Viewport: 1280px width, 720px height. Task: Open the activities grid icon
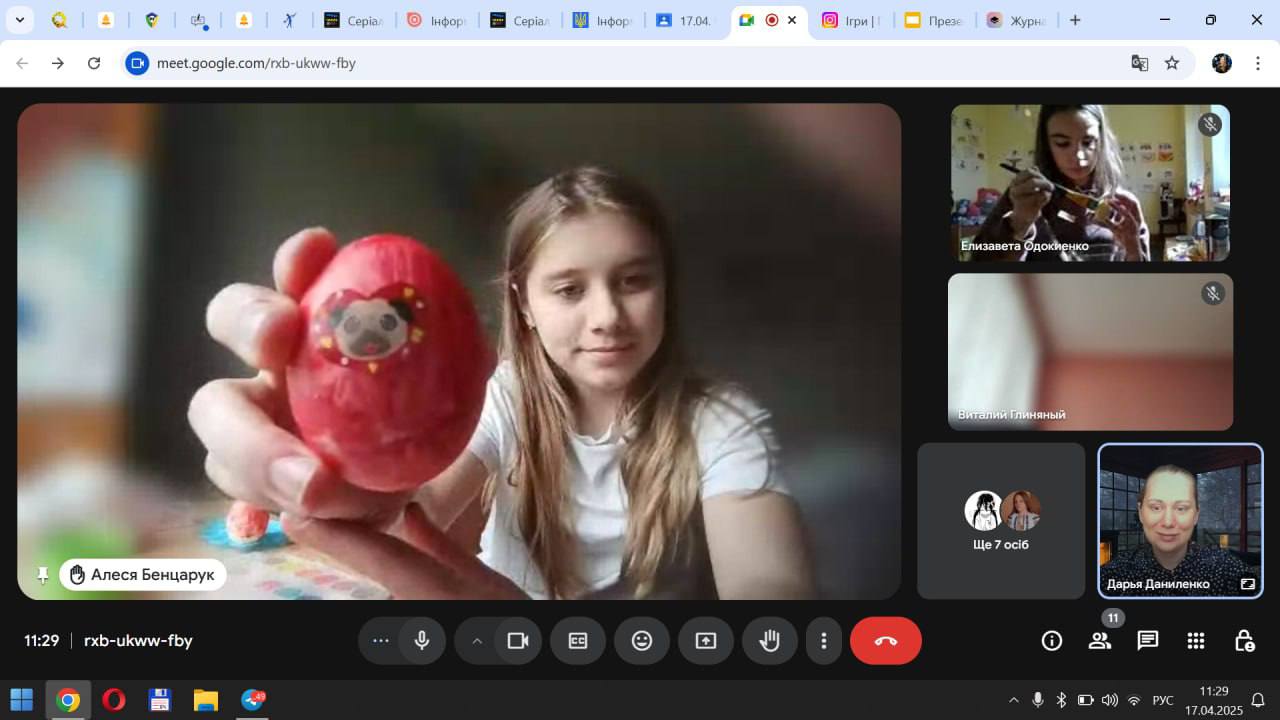tap(1195, 641)
